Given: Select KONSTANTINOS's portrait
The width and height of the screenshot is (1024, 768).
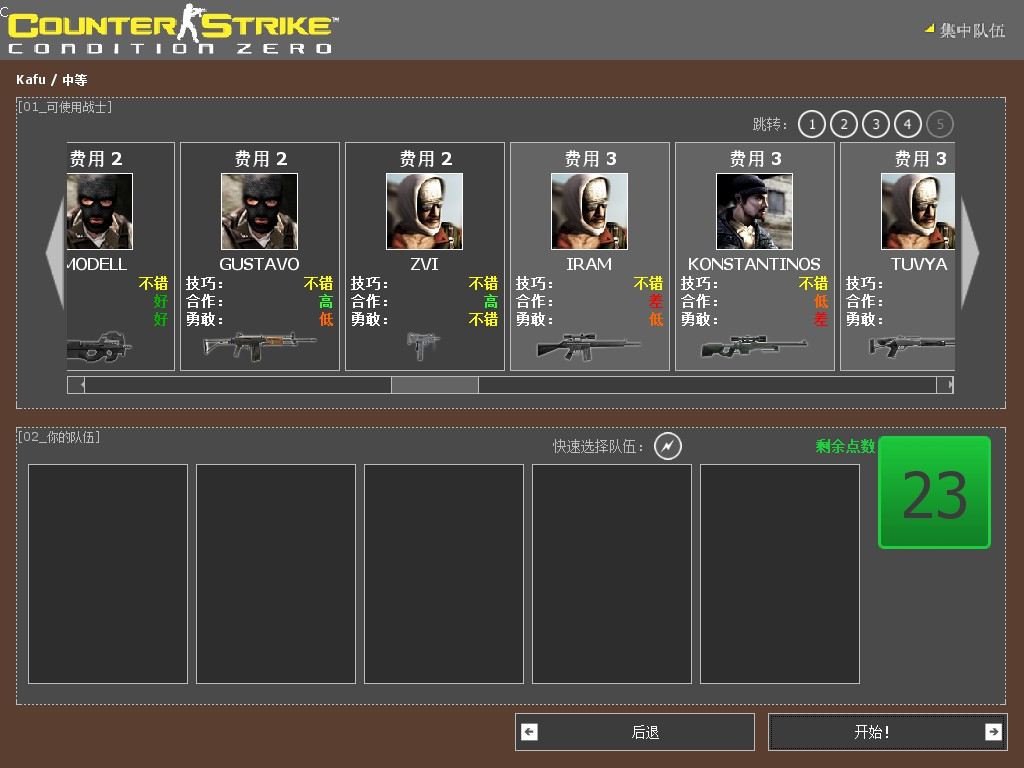Looking at the screenshot, I should tap(754, 212).
